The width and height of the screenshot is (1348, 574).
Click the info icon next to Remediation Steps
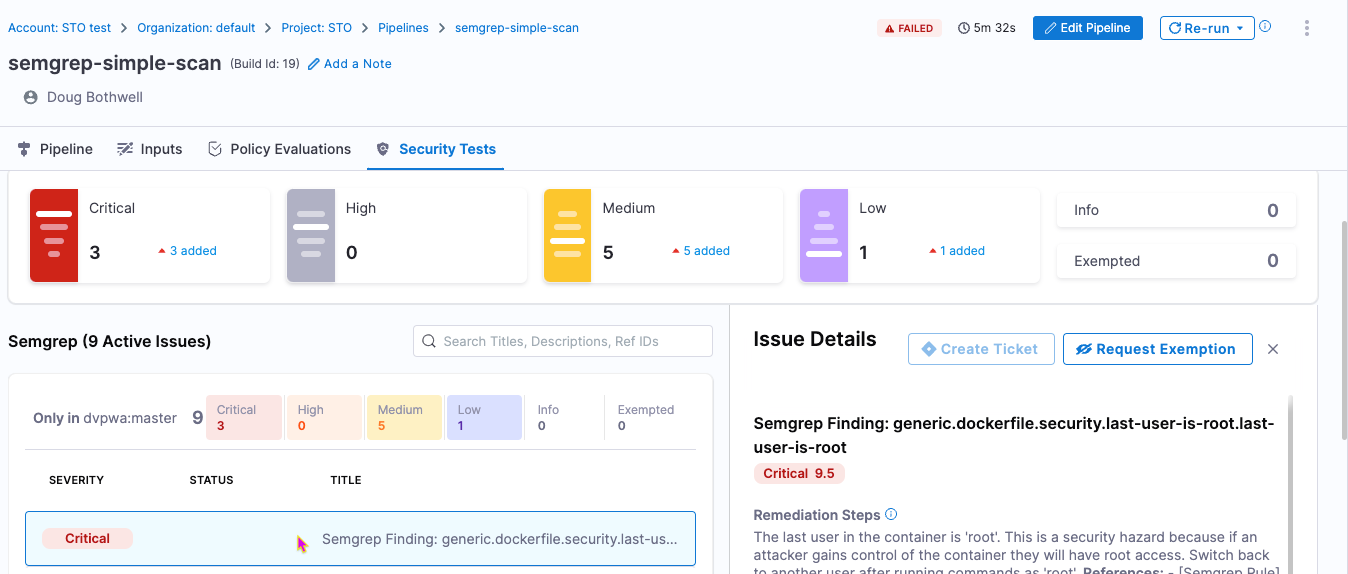point(891,515)
